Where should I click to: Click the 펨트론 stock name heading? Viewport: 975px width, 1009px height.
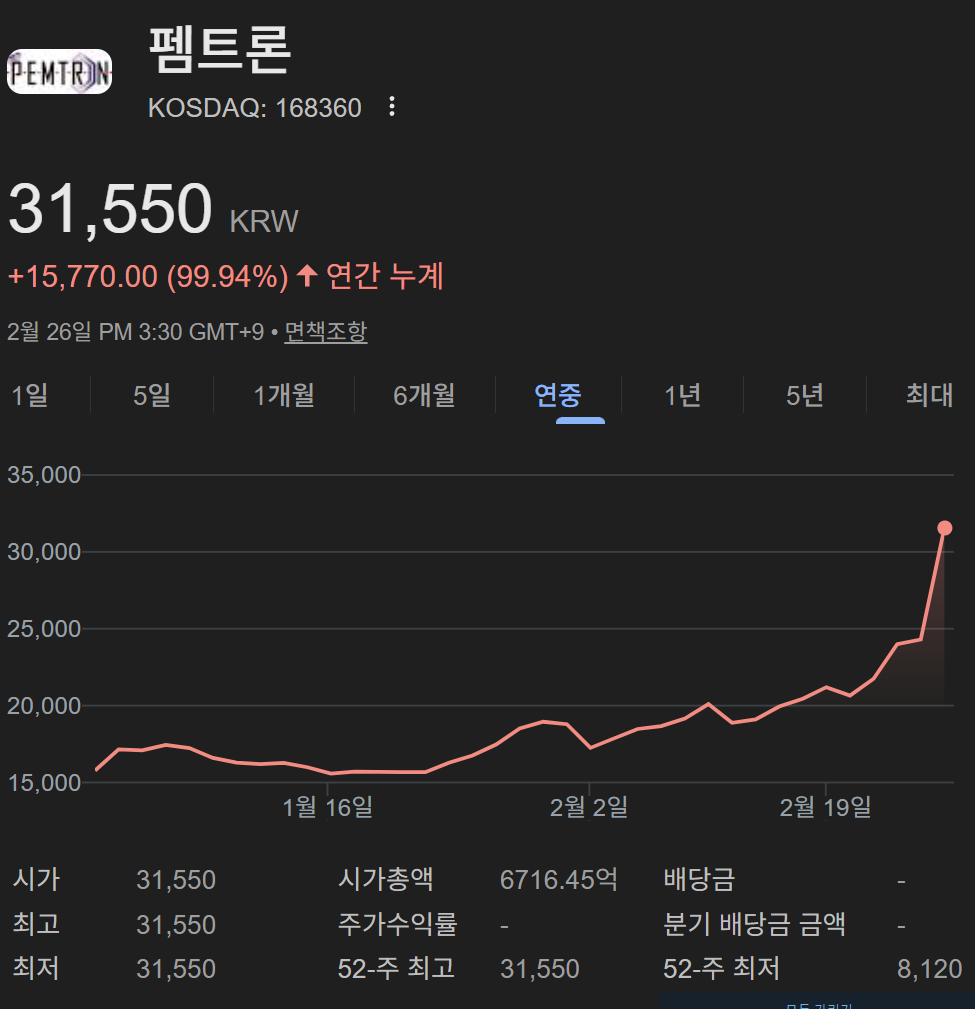coord(220,50)
